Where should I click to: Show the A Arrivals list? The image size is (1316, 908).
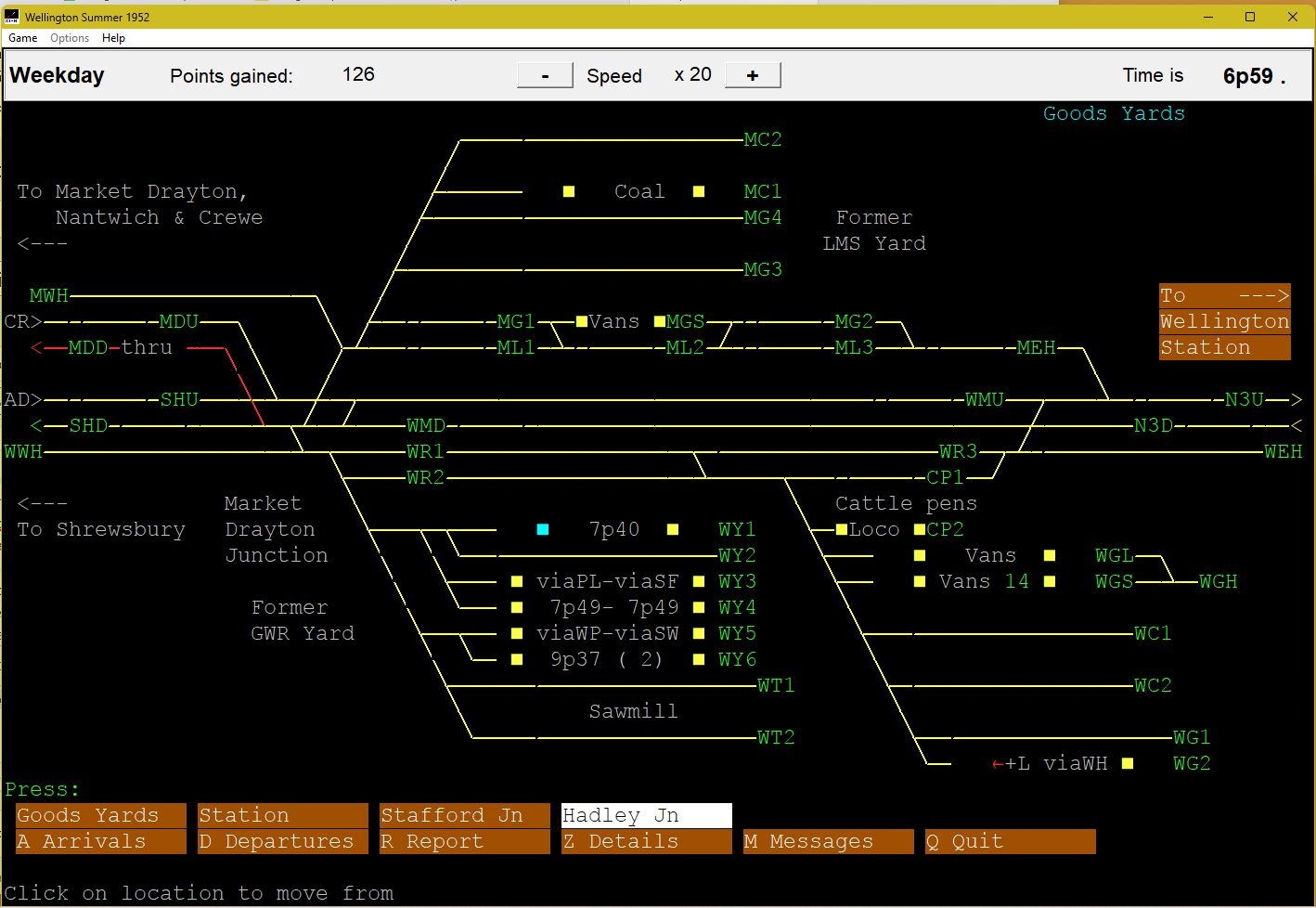[100, 841]
